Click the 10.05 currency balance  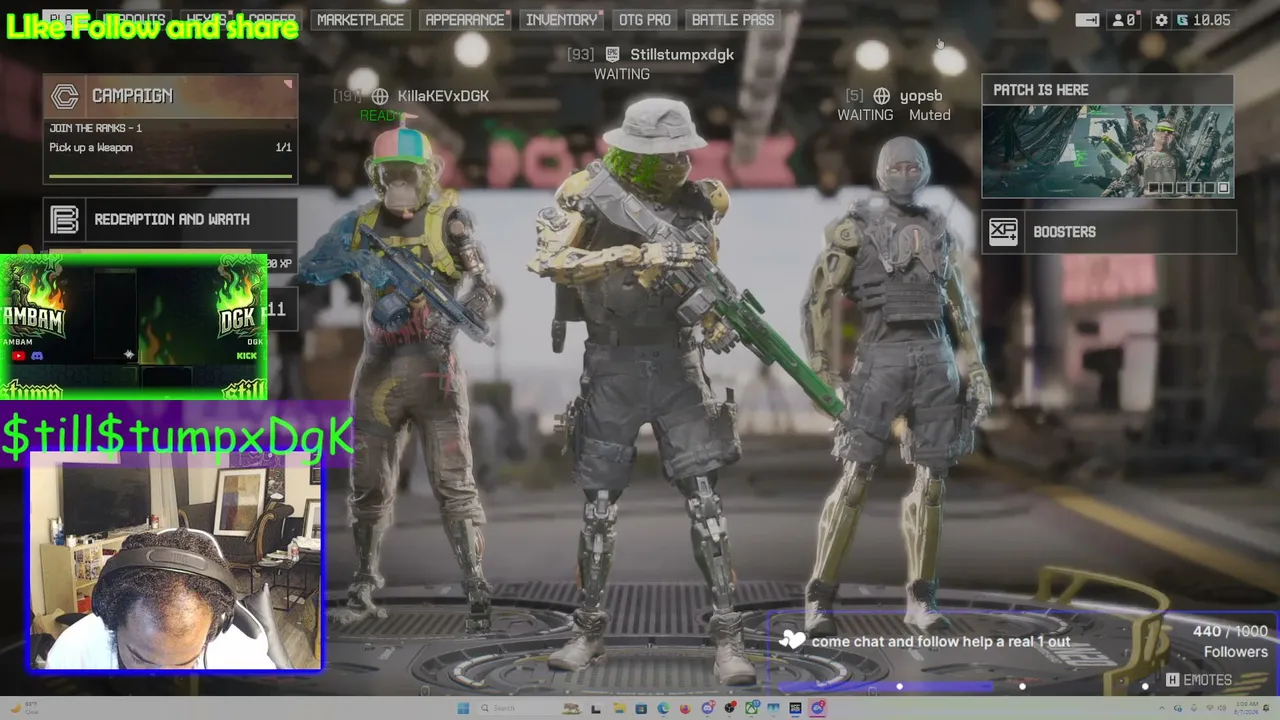point(1204,20)
